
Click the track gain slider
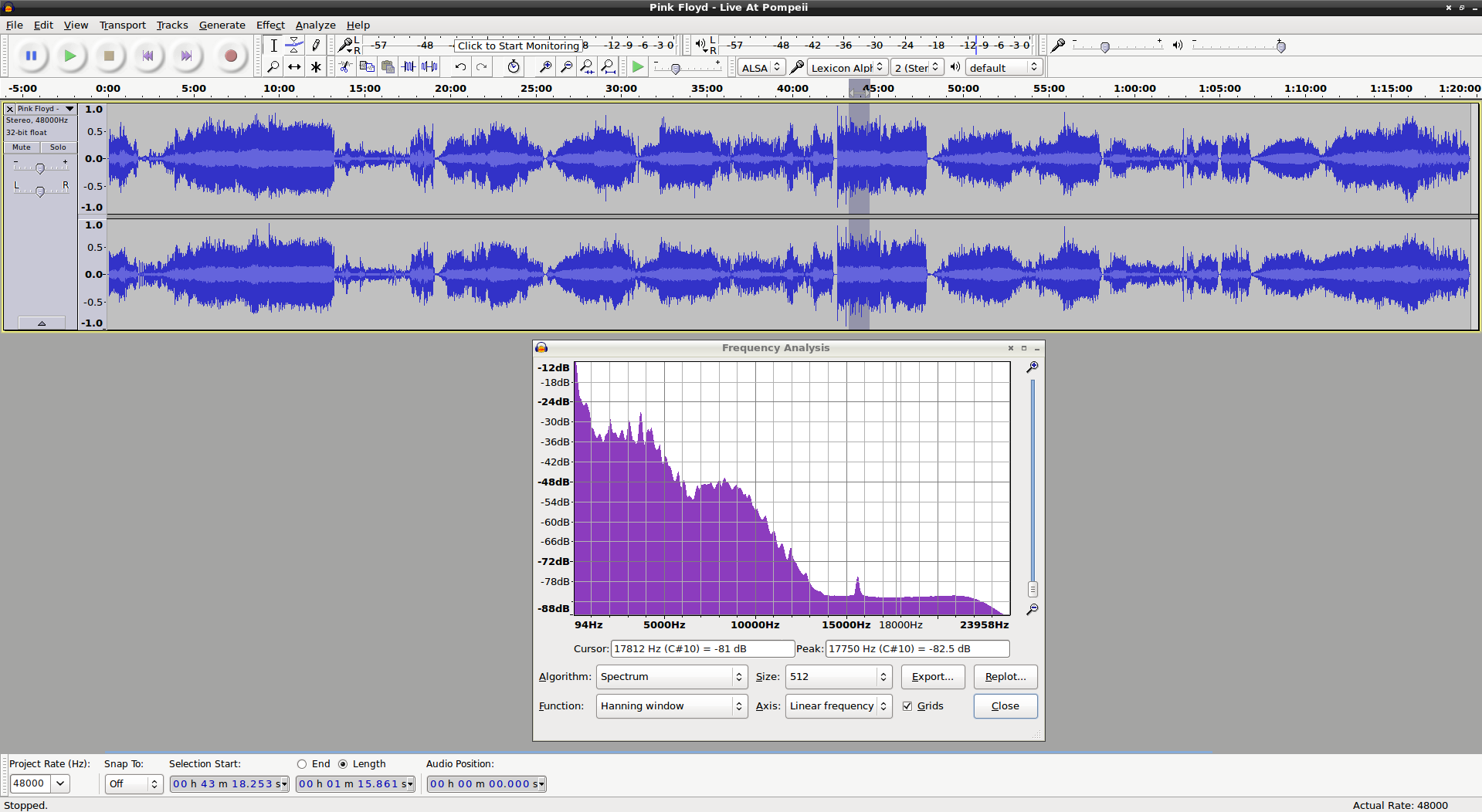click(40, 168)
